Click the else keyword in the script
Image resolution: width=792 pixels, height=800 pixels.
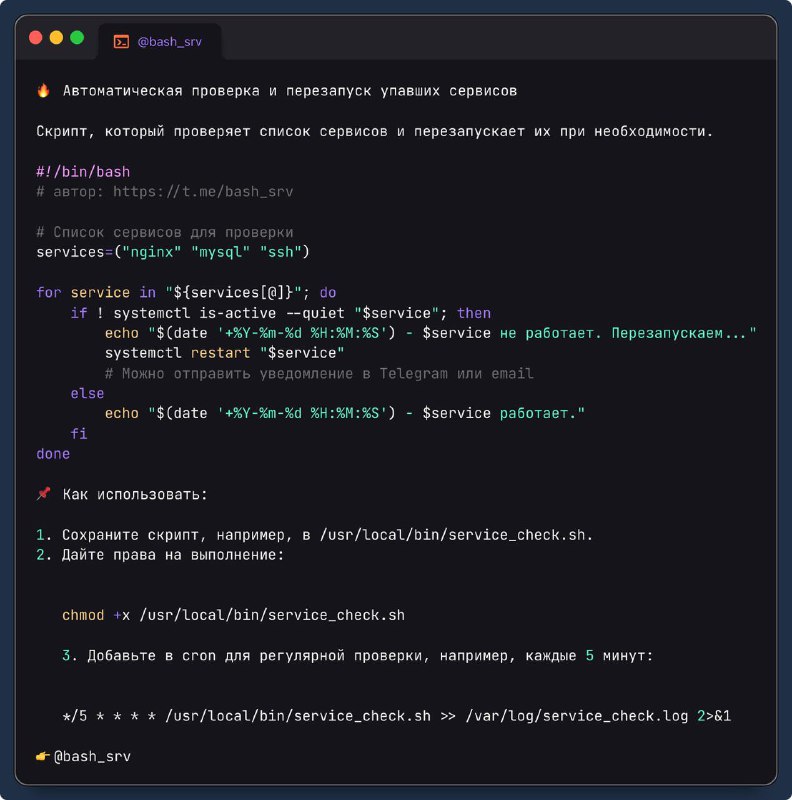coord(87,393)
